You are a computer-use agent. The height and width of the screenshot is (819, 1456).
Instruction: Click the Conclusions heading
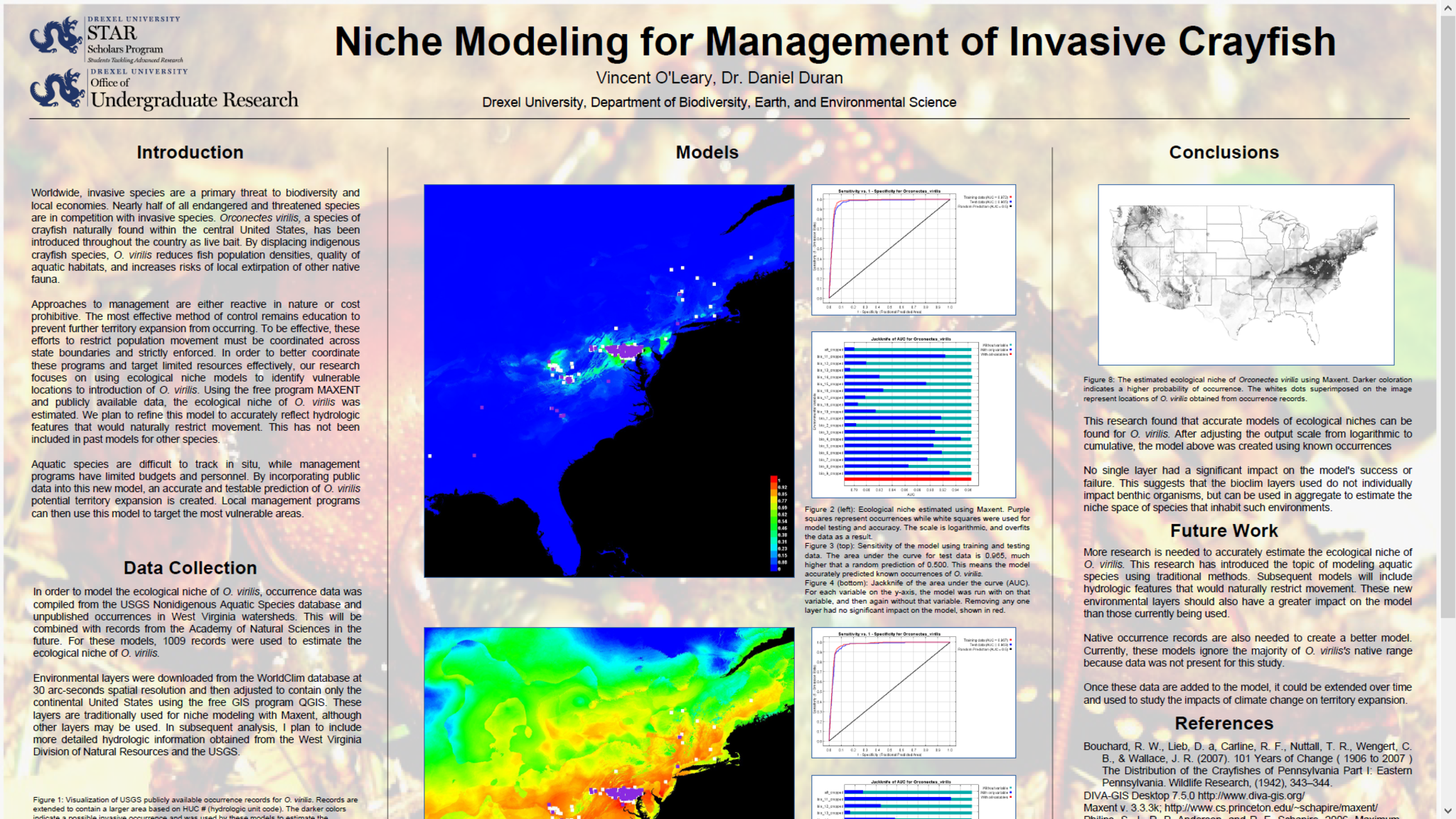click(1224, 152)
